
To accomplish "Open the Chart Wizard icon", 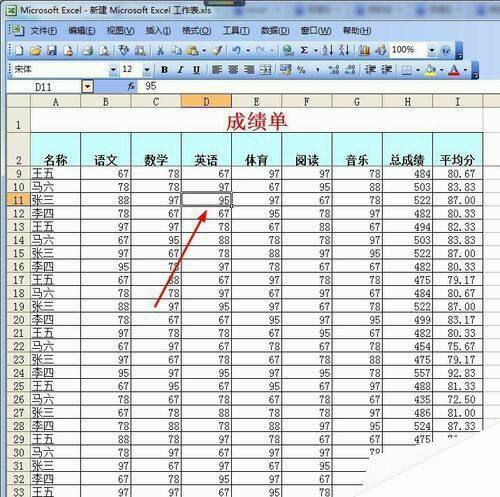I will 364,50.
